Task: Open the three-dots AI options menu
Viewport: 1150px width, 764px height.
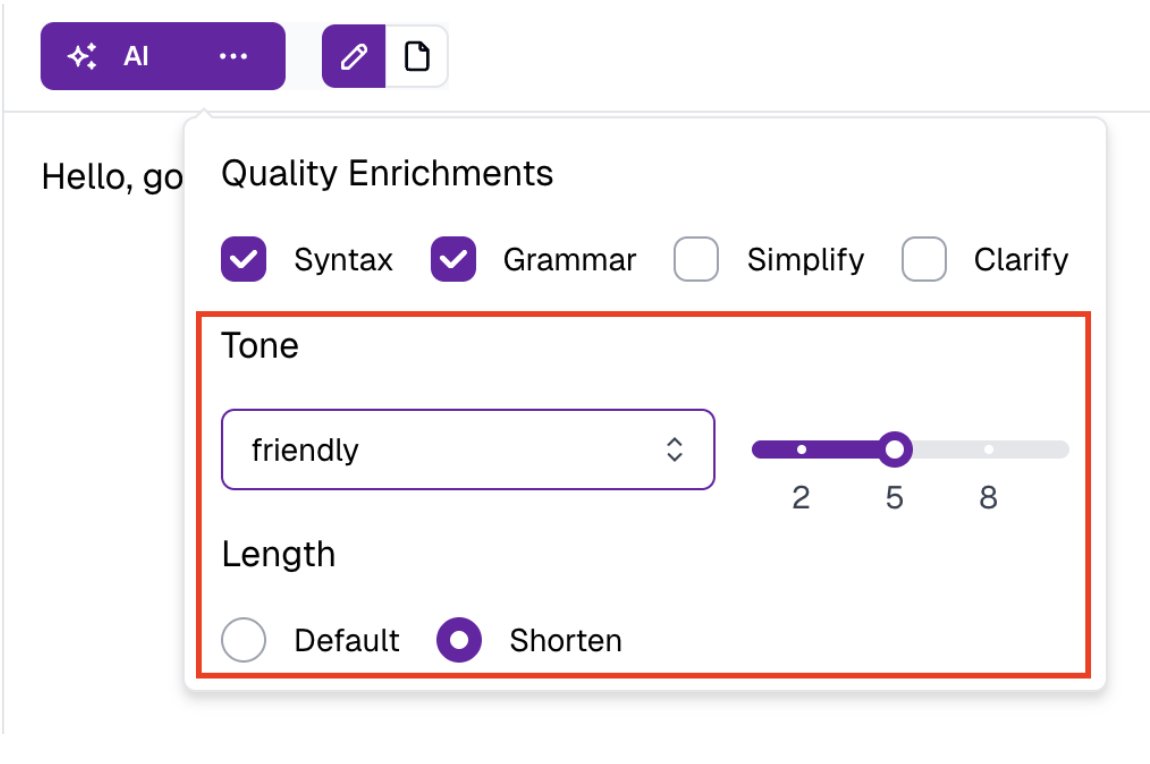Action: [233, 57]
